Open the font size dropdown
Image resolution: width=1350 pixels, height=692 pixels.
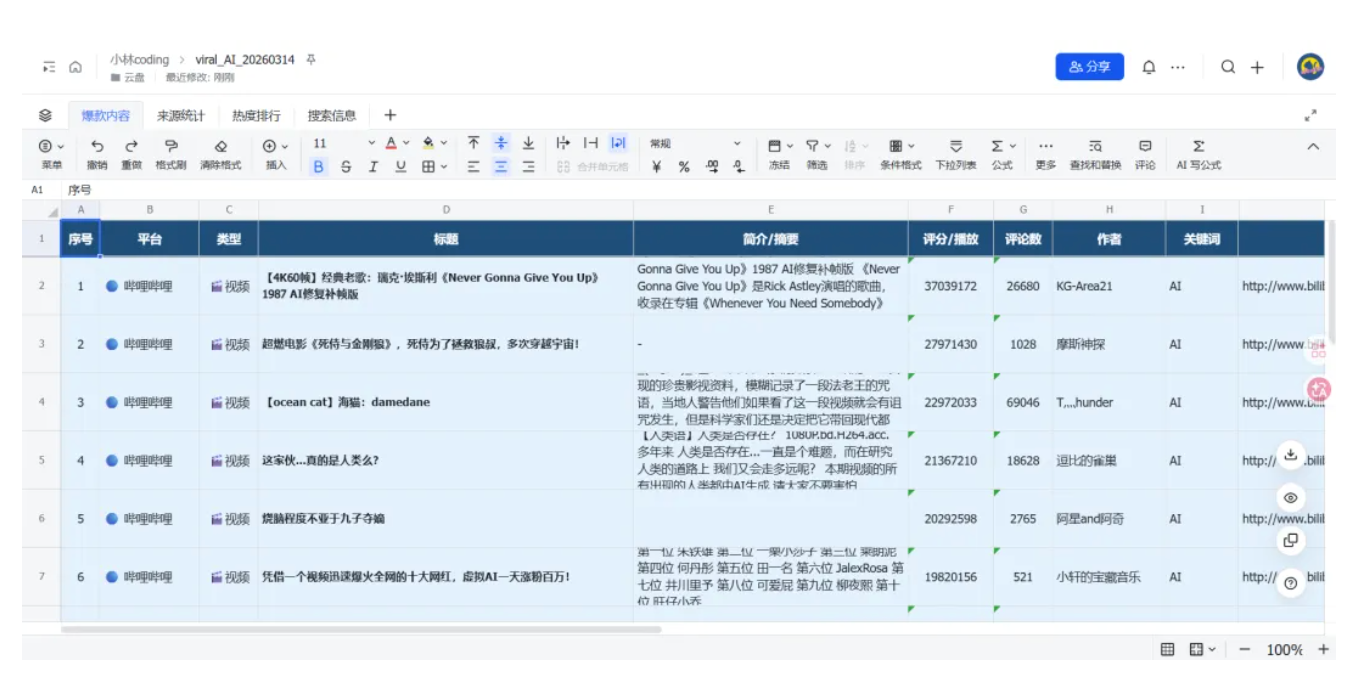tap(371, 144)
